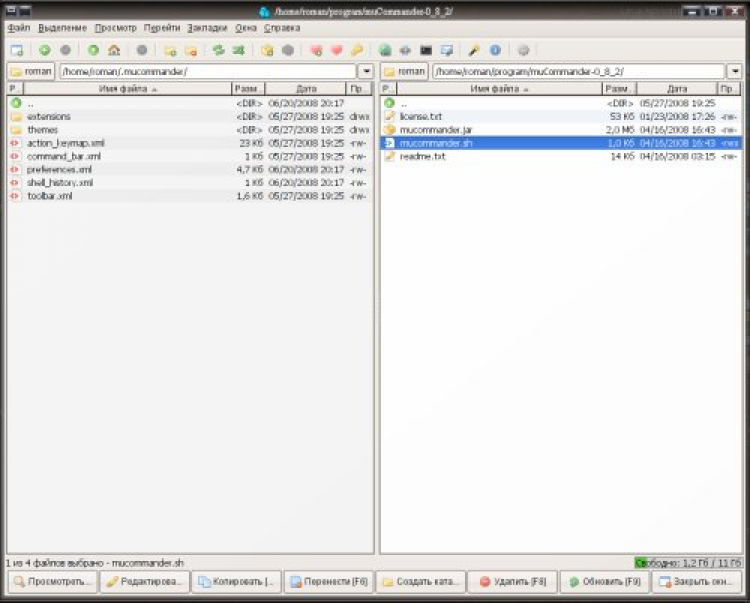Swap the two folder panels
The height and width of the screenshot is (603, 750).
click(219, 50)
